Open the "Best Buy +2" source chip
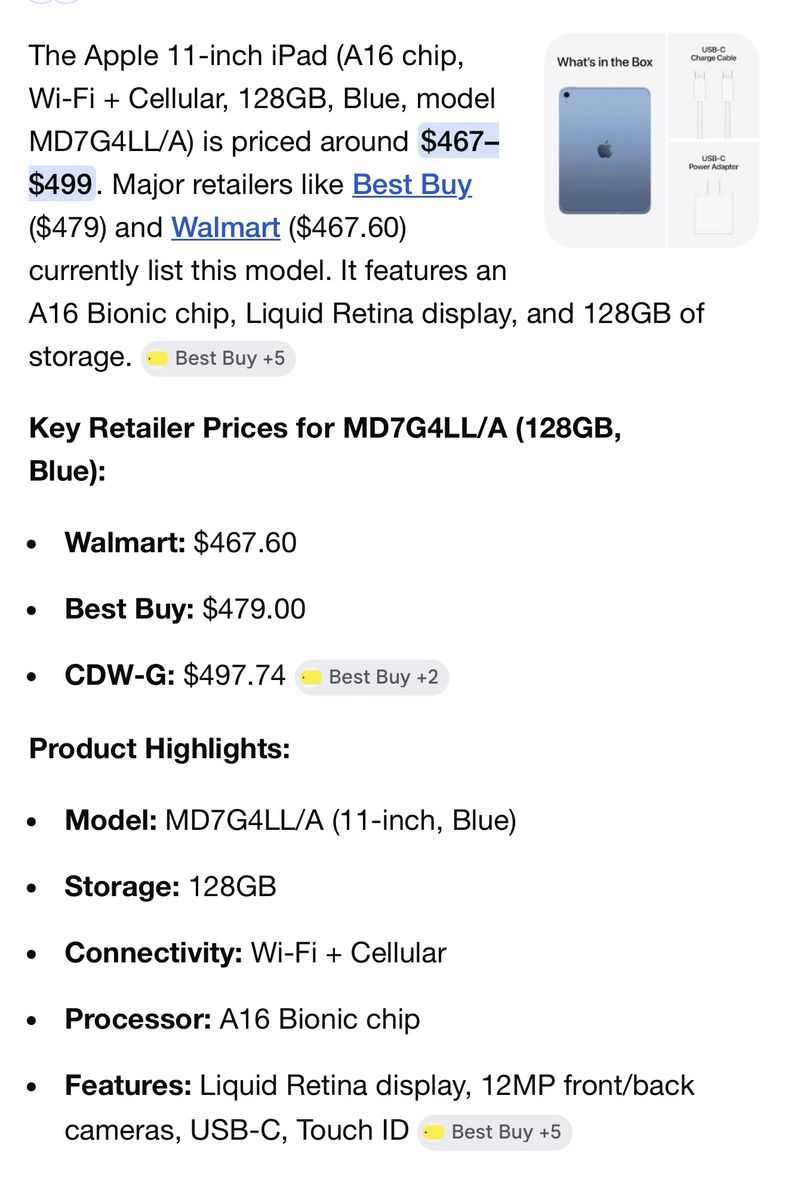788x1200 pixels. (x=372, y=677)
